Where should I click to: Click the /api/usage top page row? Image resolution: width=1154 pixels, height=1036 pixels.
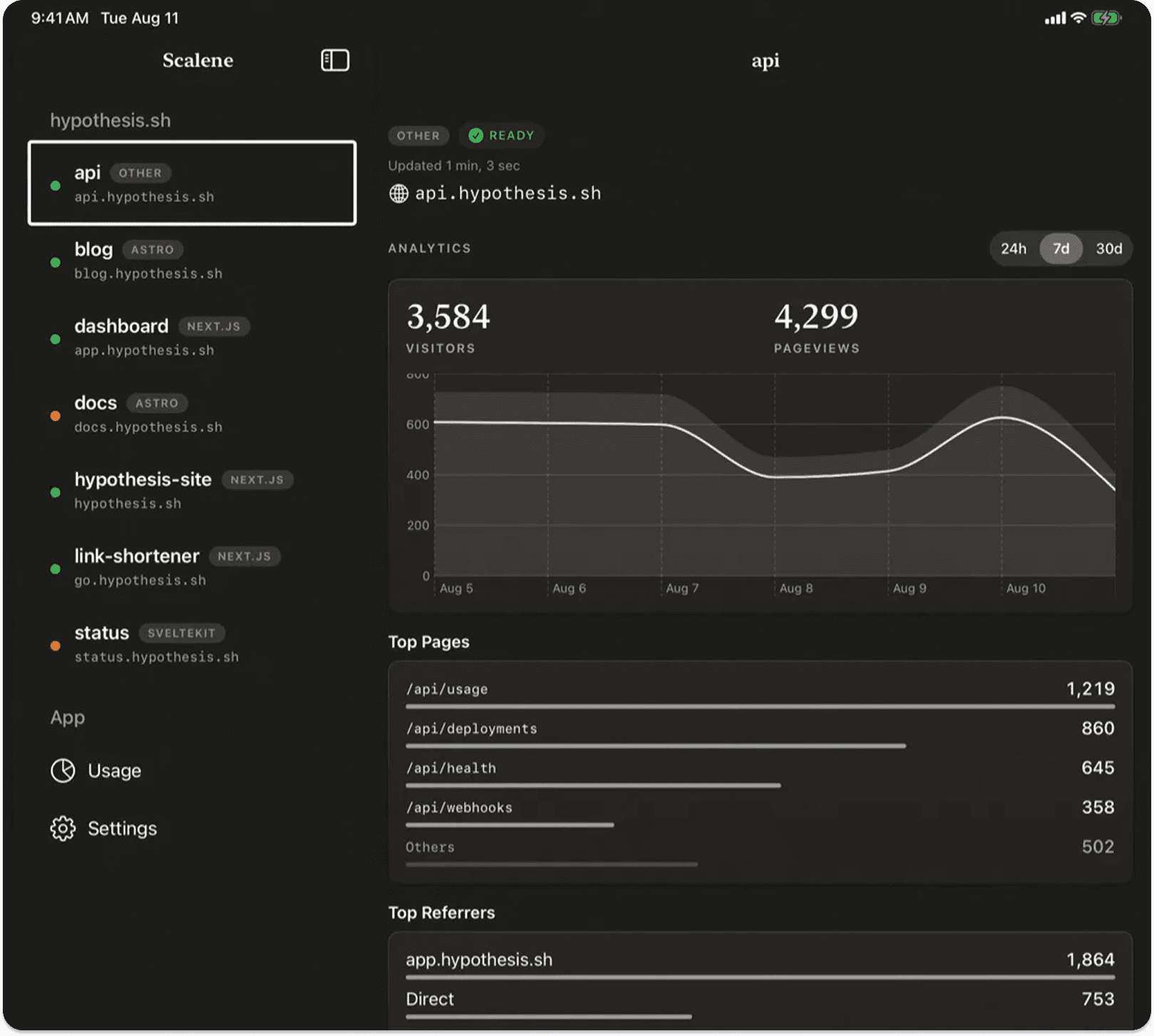760,694
